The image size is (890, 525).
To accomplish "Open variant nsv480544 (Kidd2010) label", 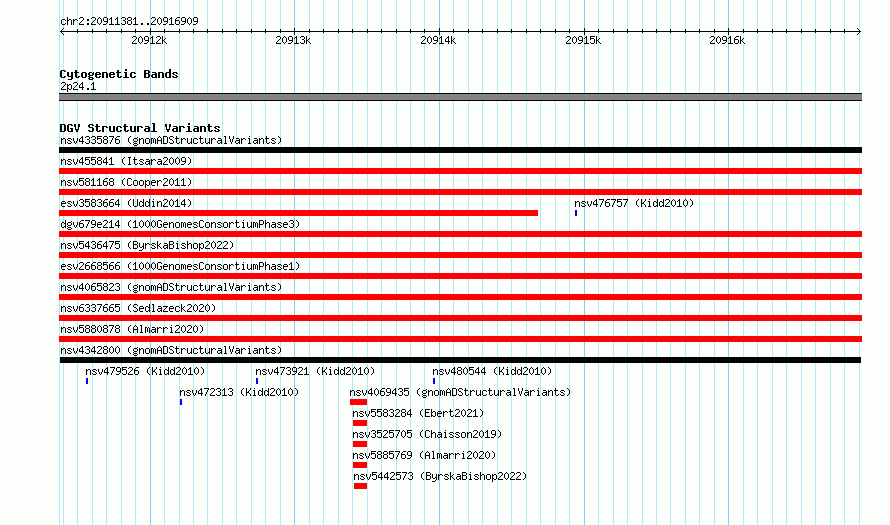I will (x=492, y=371).
